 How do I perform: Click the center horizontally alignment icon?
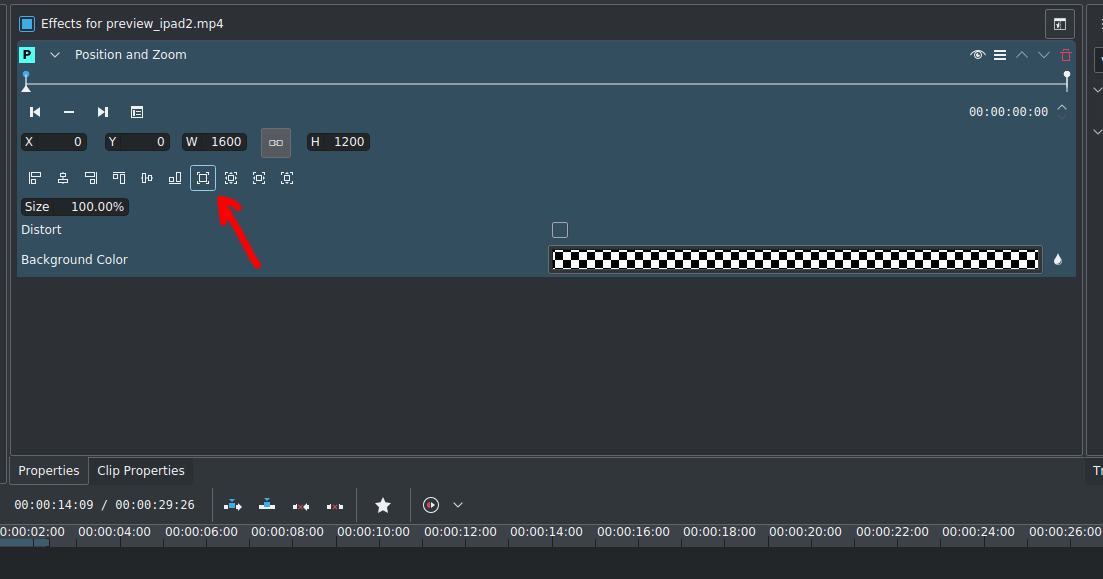(63, 177)
